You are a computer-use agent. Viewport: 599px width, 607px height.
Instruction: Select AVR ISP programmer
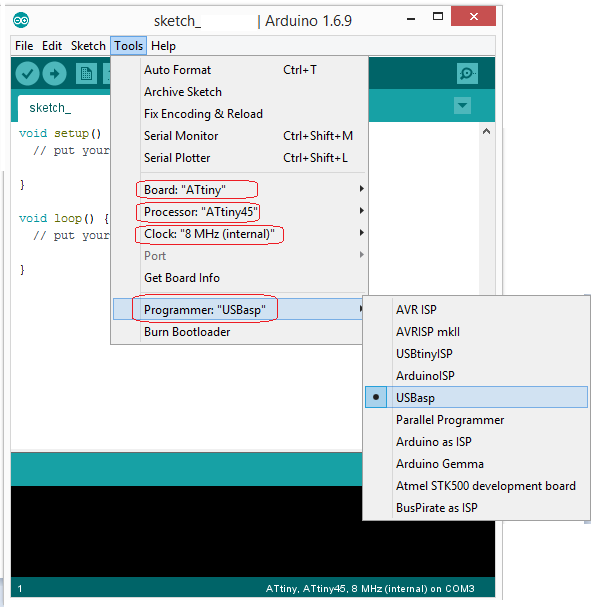[476, 309]
